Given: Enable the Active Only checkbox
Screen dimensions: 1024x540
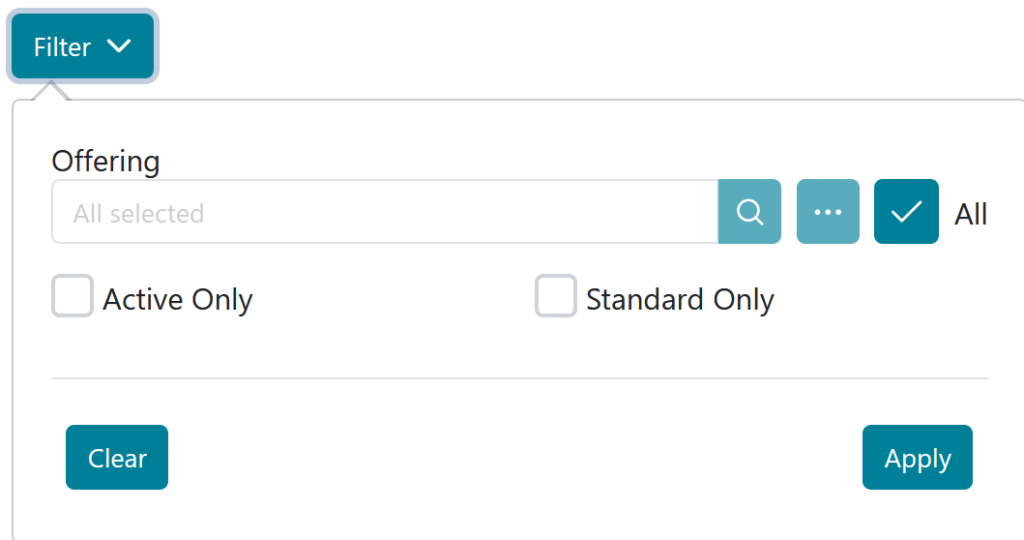Looking at the screenshot, I should [x=72, y=297].
